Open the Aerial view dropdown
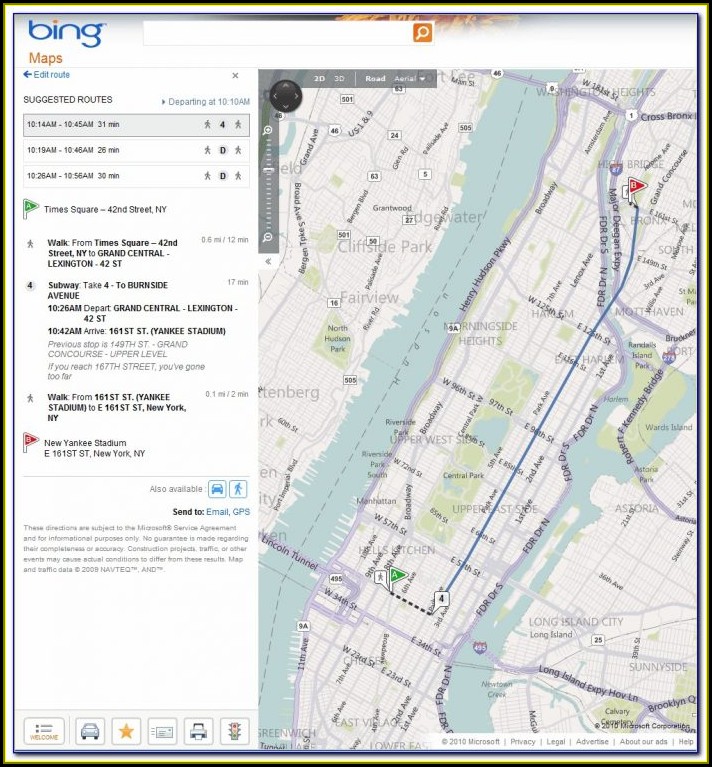The width and height of the screenshot is (712, 767). coord(410,78)
